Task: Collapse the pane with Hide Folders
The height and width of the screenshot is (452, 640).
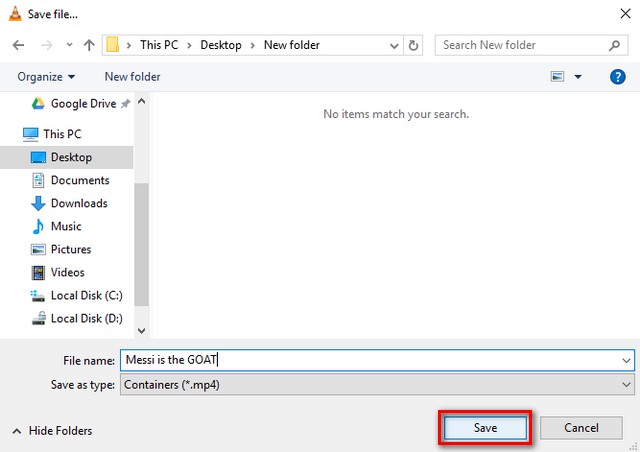Action: (52, 431)
